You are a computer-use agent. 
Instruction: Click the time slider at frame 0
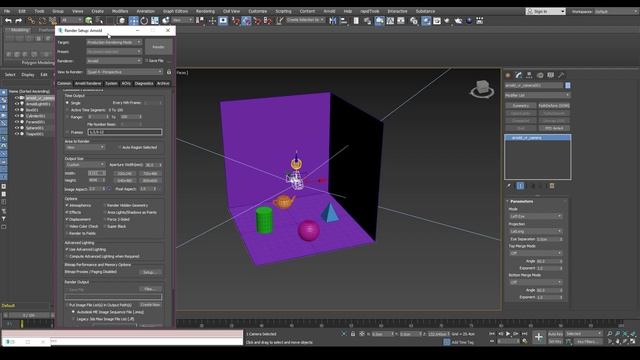29,315
